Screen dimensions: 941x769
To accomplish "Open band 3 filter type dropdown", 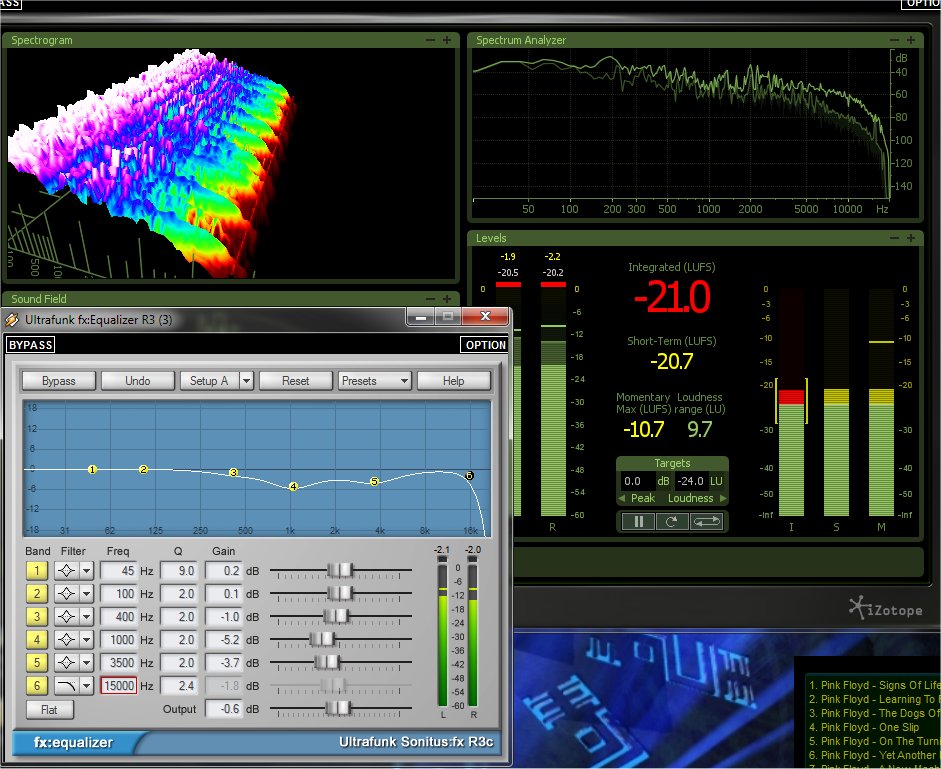I will (x=87, y=617).
